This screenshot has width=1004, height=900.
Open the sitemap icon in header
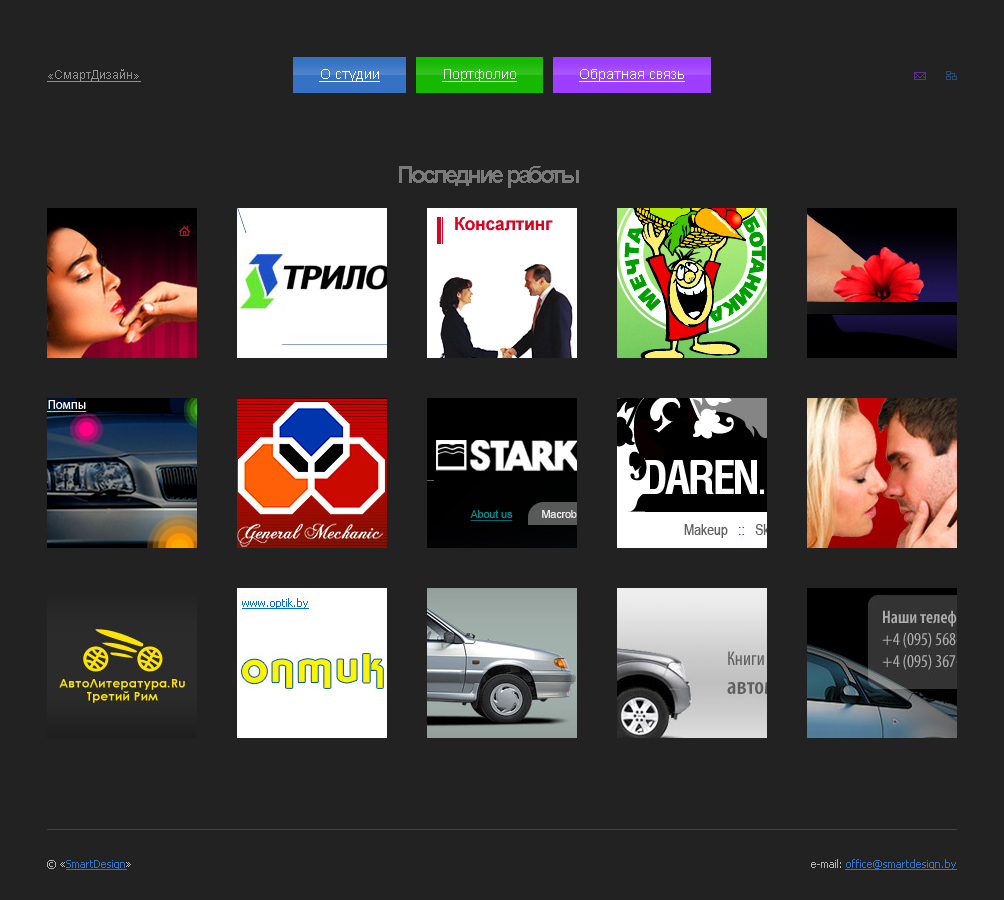click(x=951, y=76)
